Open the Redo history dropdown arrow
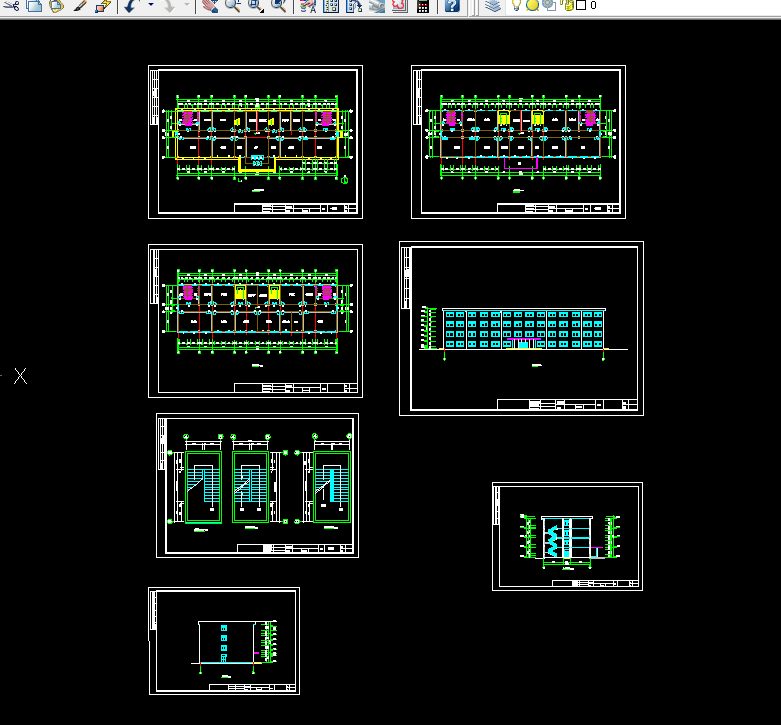 (187, 5)
